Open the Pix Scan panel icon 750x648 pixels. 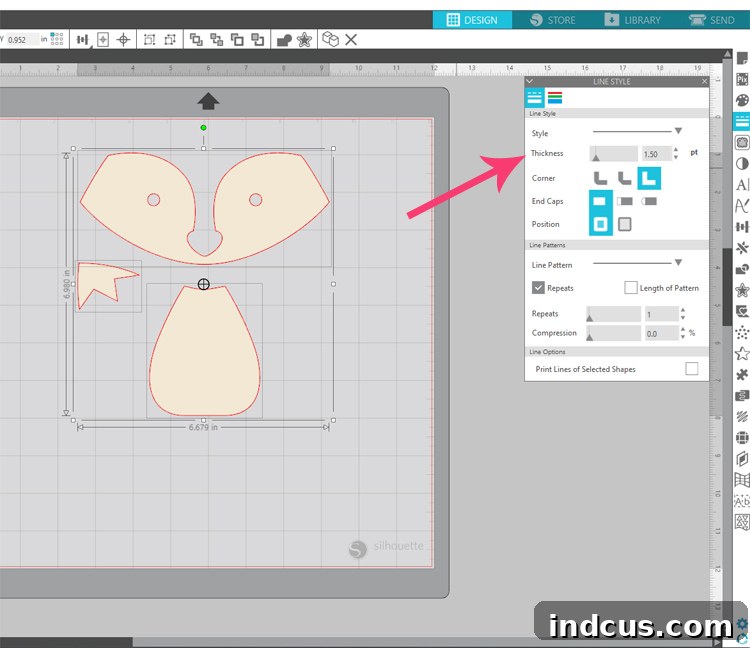click(742, 79)
